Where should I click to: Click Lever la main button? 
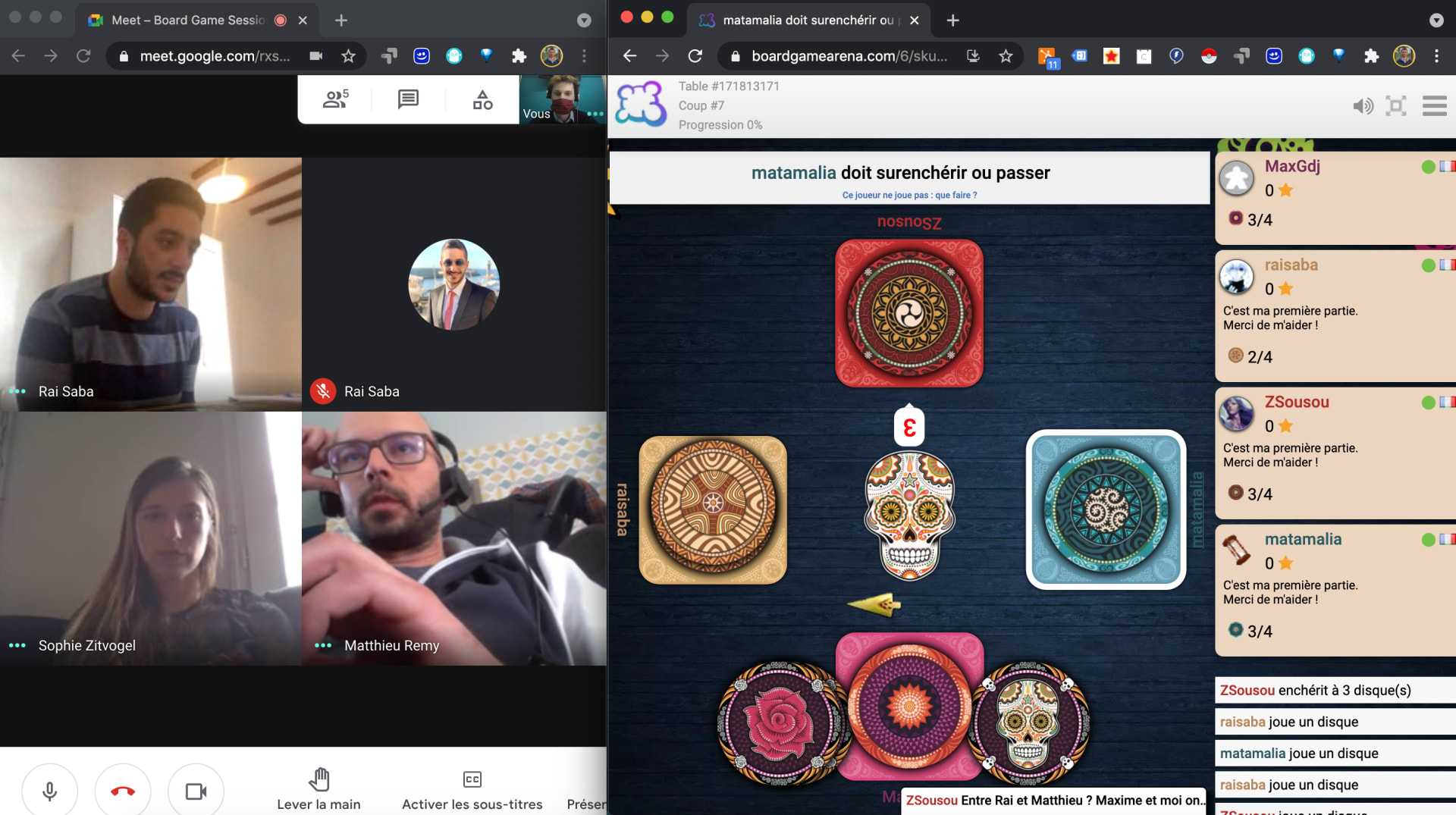coord(318,789)
